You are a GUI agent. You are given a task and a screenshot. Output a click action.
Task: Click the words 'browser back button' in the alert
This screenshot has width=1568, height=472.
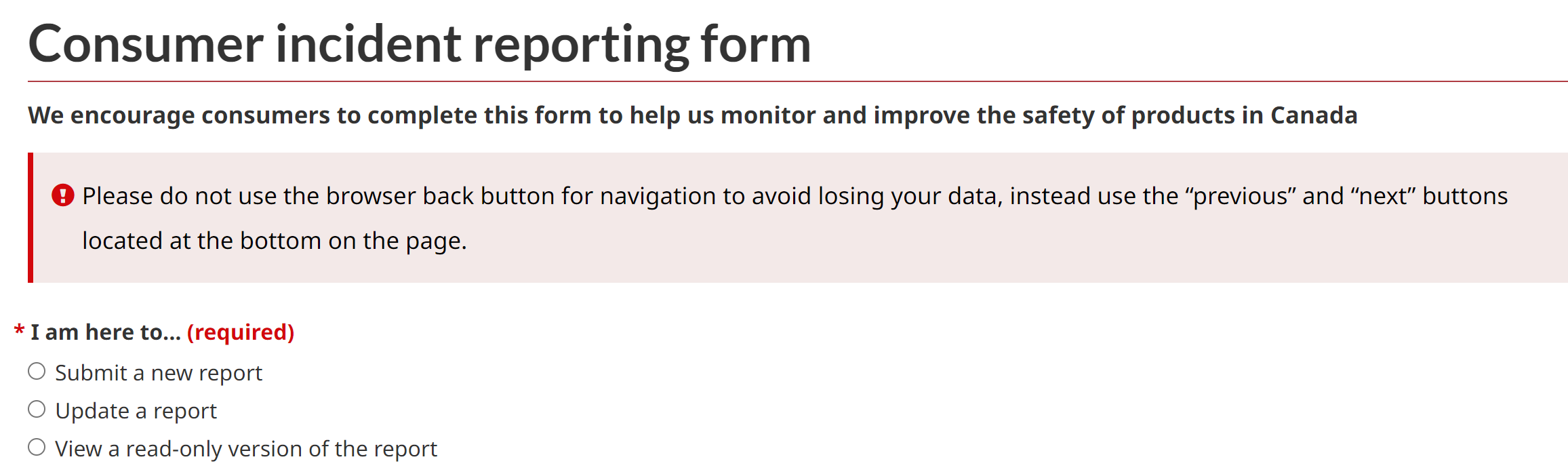click(440, 196)
